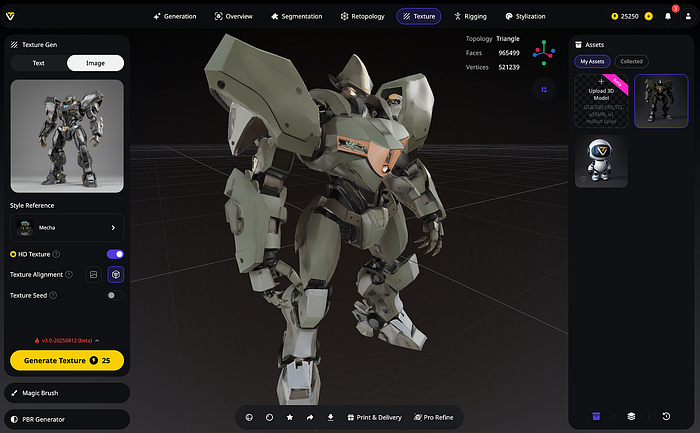This screenshot has width=700, height=433.
Task: Select the 3D cube texture alignment option
Action: tap(115, 274)
